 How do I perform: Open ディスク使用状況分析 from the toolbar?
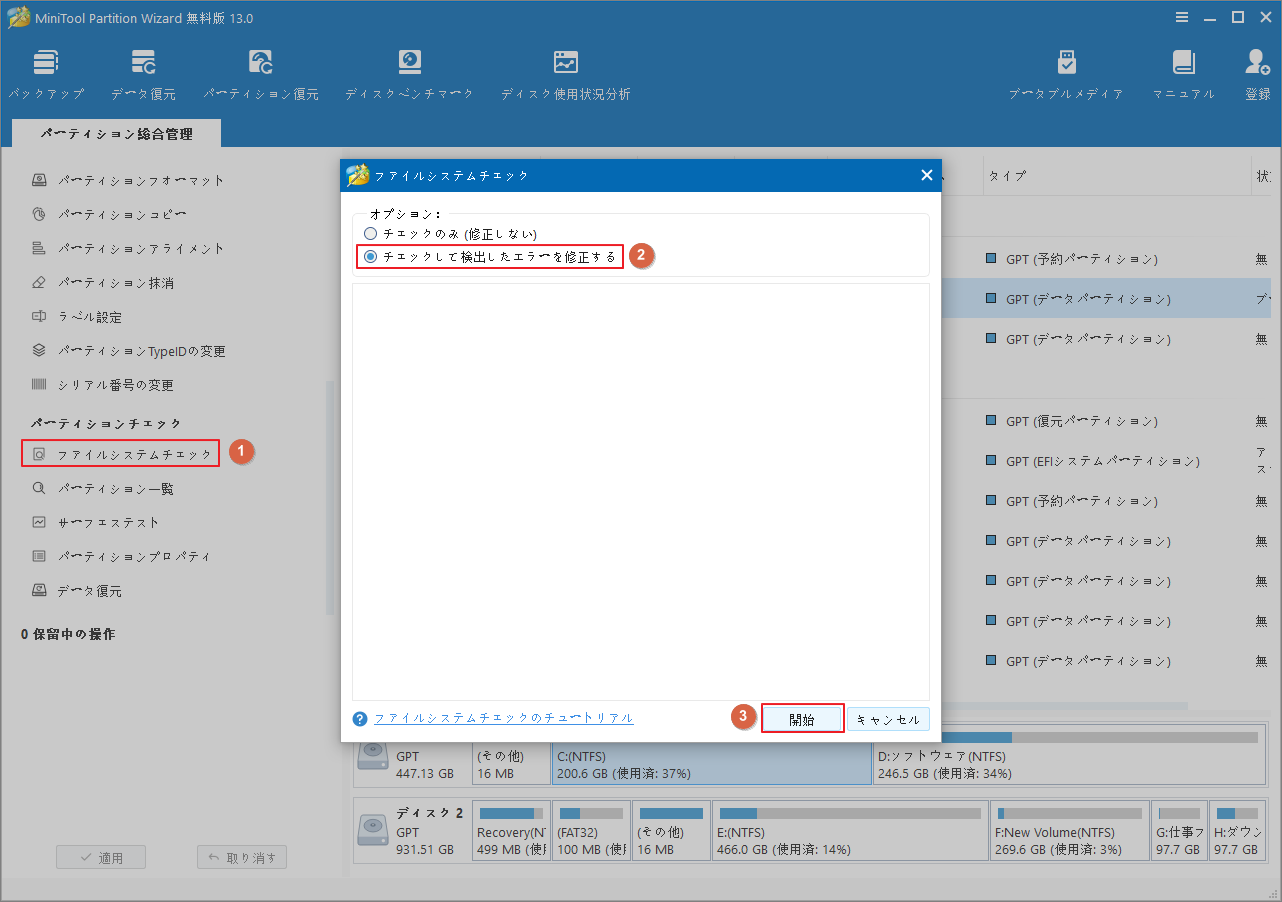point(565,74)
